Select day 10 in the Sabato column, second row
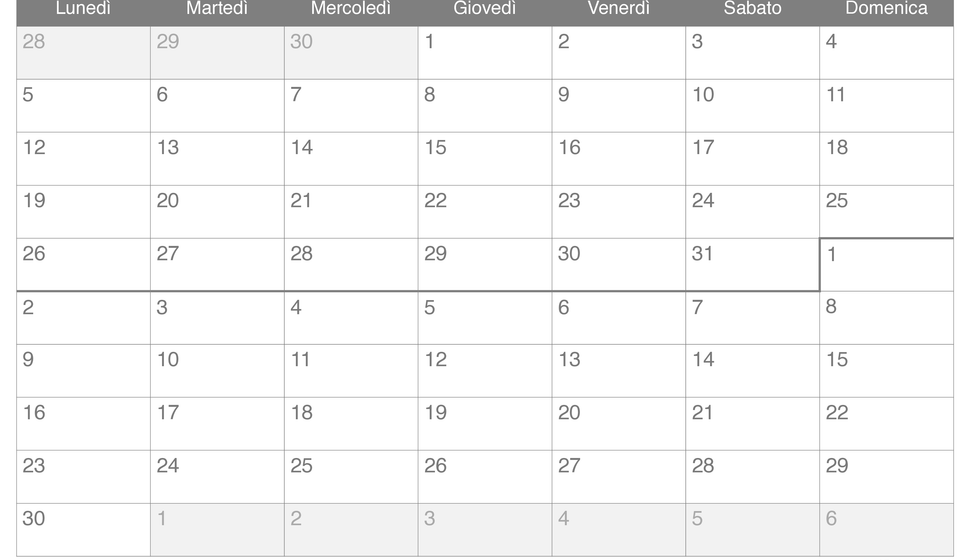 tap(753, 106)
